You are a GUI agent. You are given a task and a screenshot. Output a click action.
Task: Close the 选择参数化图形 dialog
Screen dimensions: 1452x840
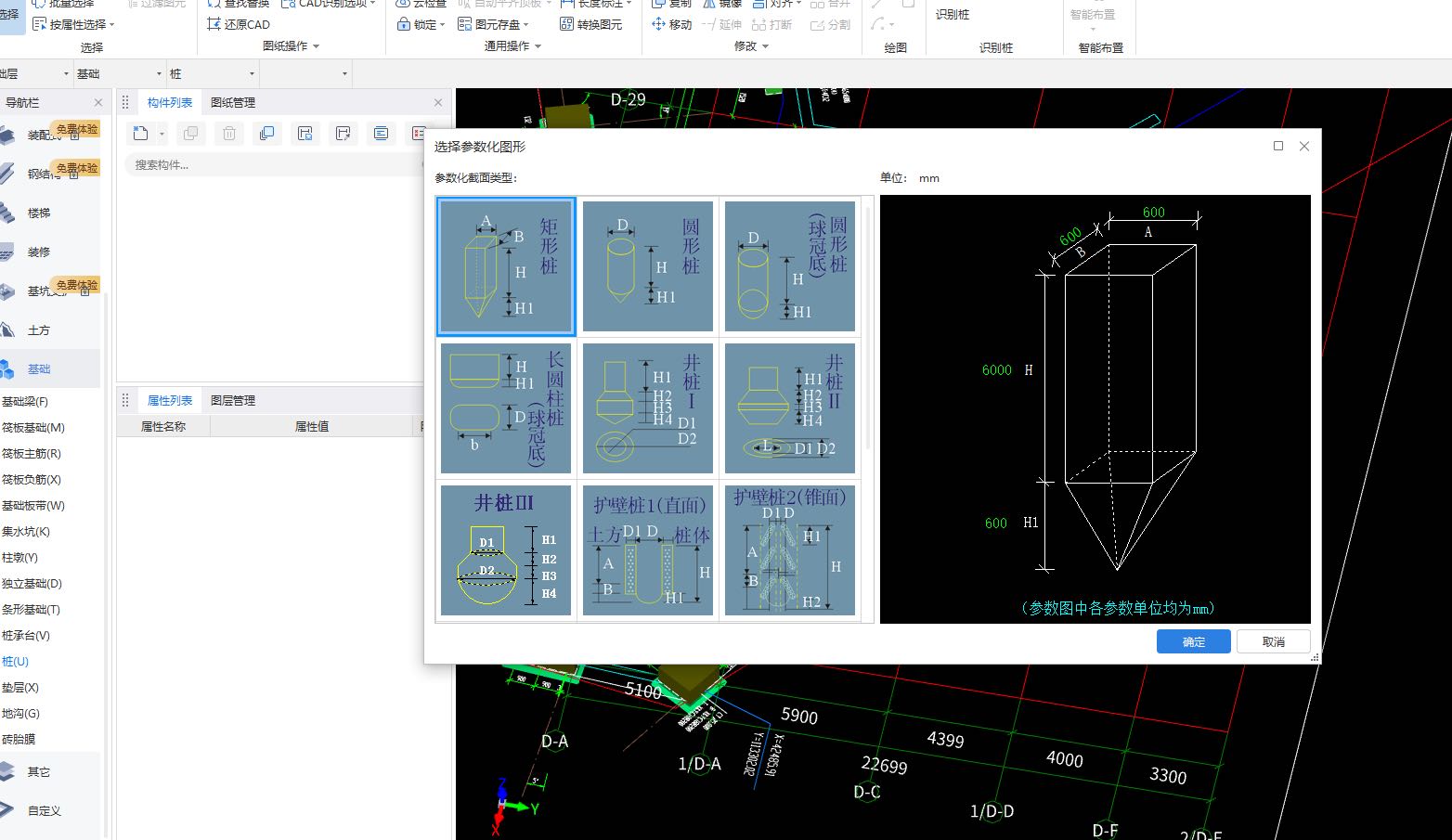[1304, 146]
